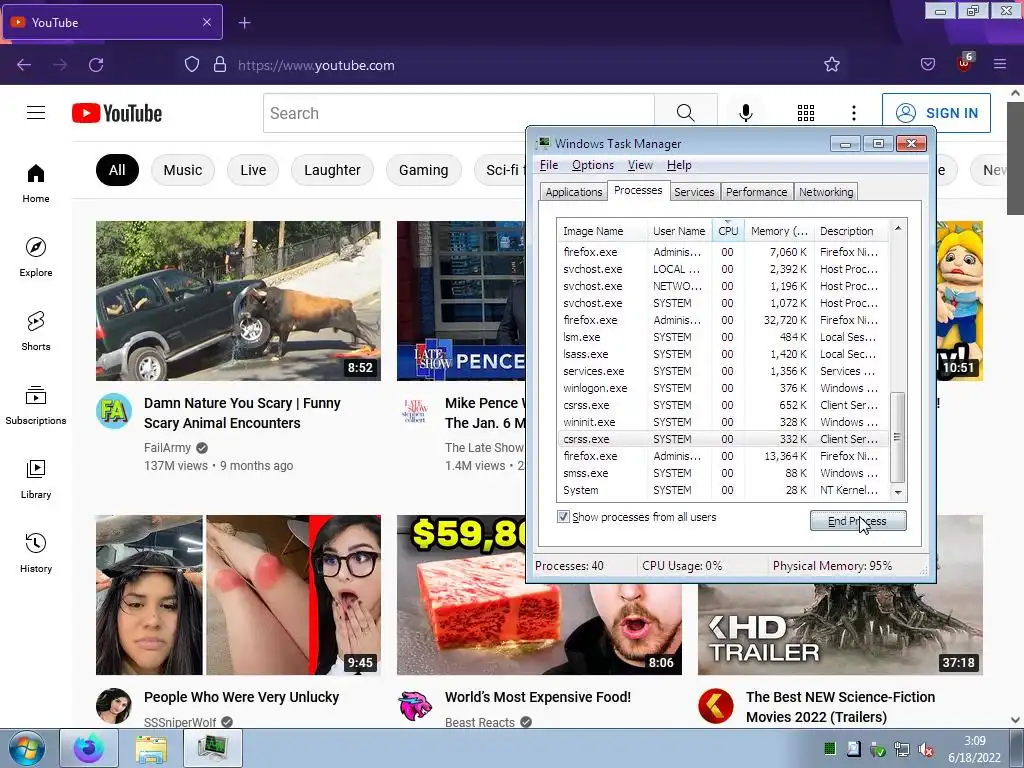Screen dimensions: 1024x768
Task: Click the site security padlock icon
Action: 220,65
